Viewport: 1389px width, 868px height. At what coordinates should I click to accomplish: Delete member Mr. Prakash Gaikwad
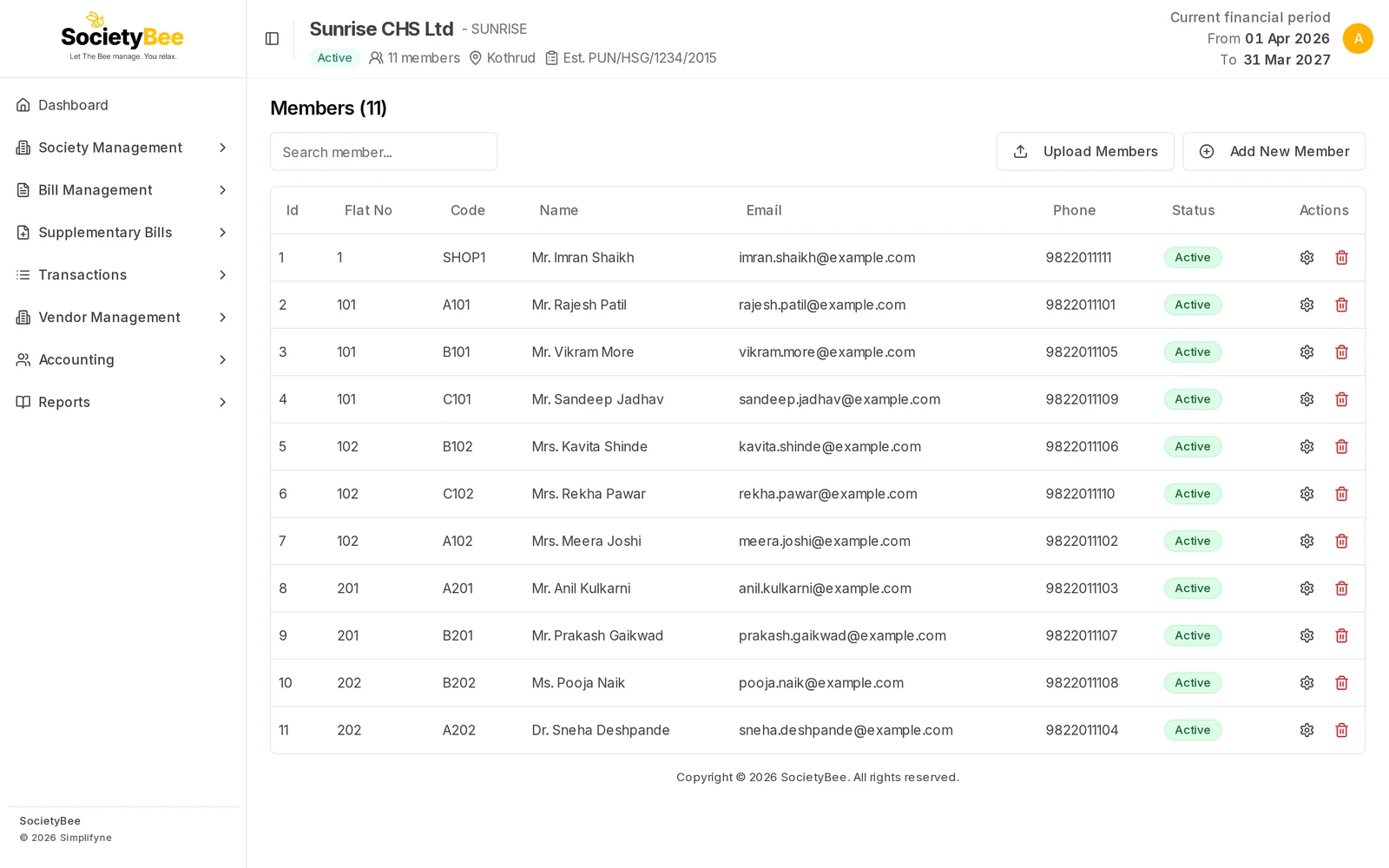(x=1341, y=635)
